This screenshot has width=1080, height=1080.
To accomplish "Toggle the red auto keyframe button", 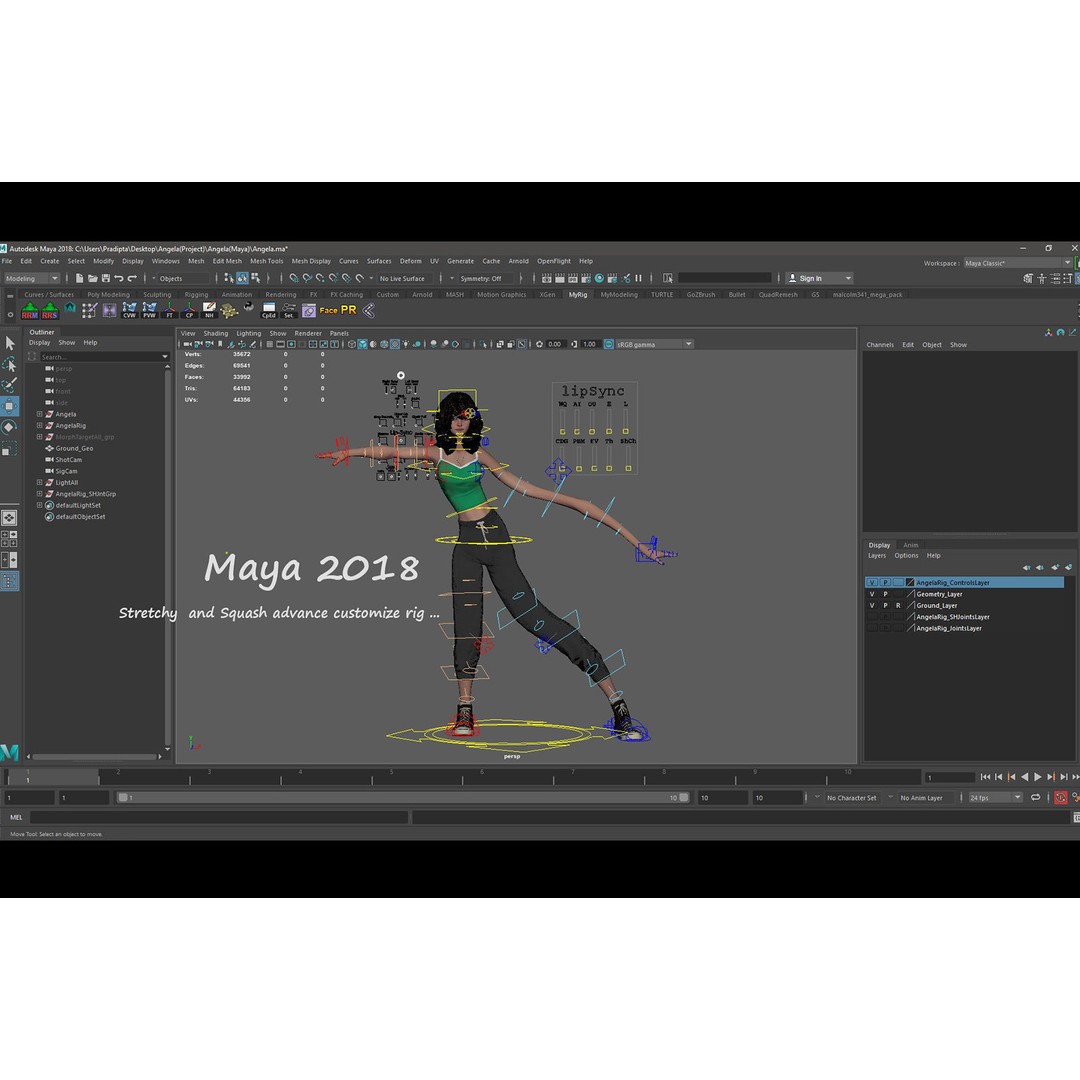I will click(x=1060, y=798).
